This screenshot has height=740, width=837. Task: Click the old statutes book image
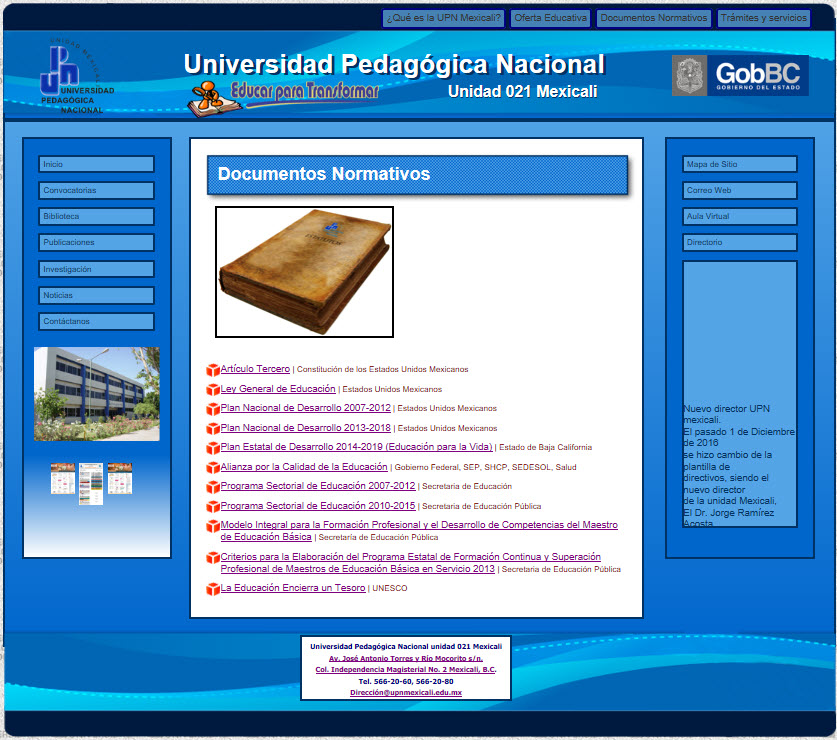click(304, 272)
